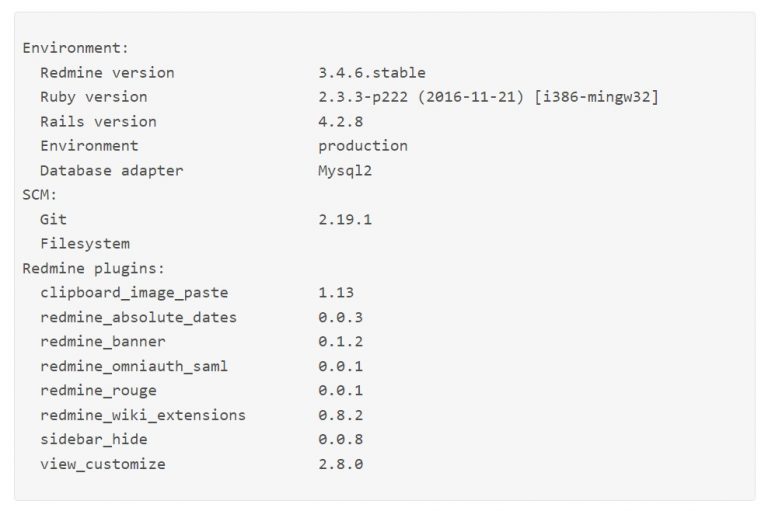Click the redmine_omniauth_saml plugin name

pos(134,366)
